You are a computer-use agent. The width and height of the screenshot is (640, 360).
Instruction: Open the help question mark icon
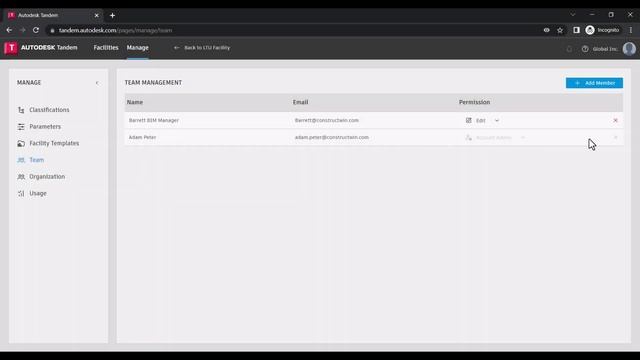[585, 49]
